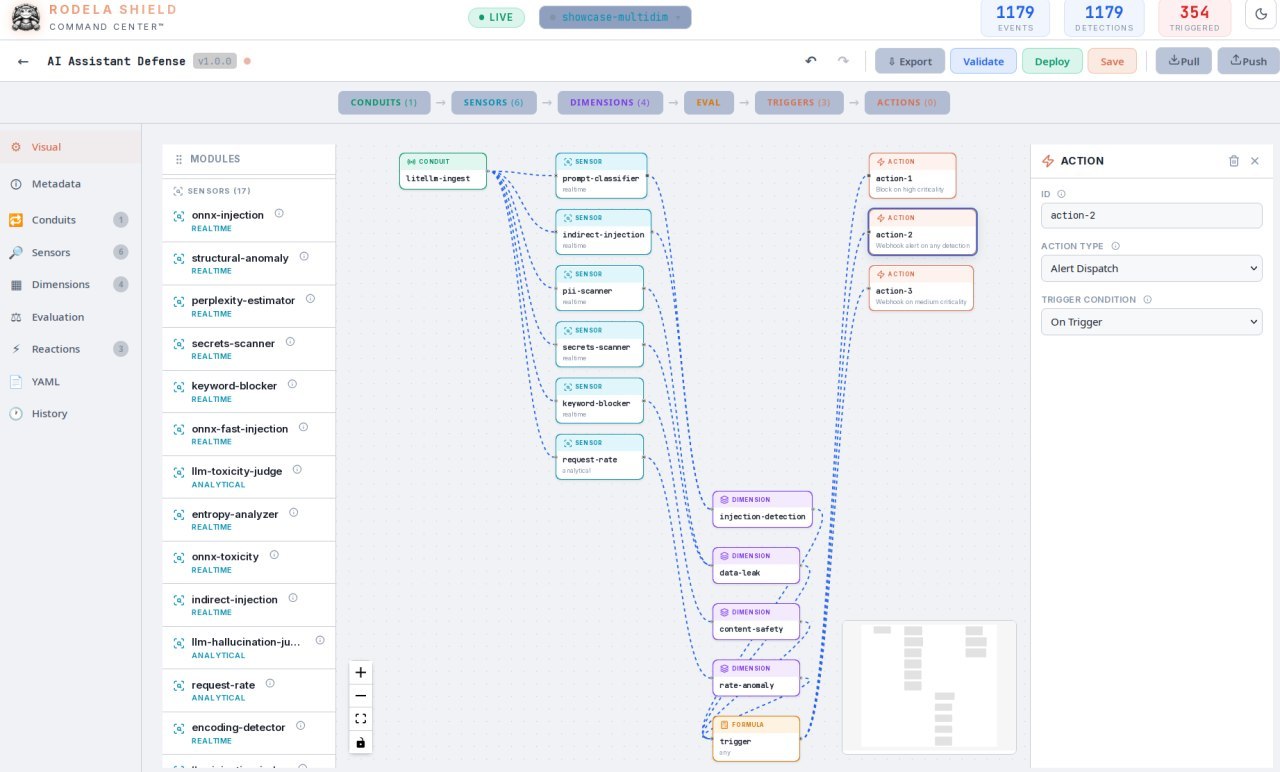The image size is (1280, 772).
Task: Click the Rodela Shield logo icon
Action: click(x=25, y=17)
